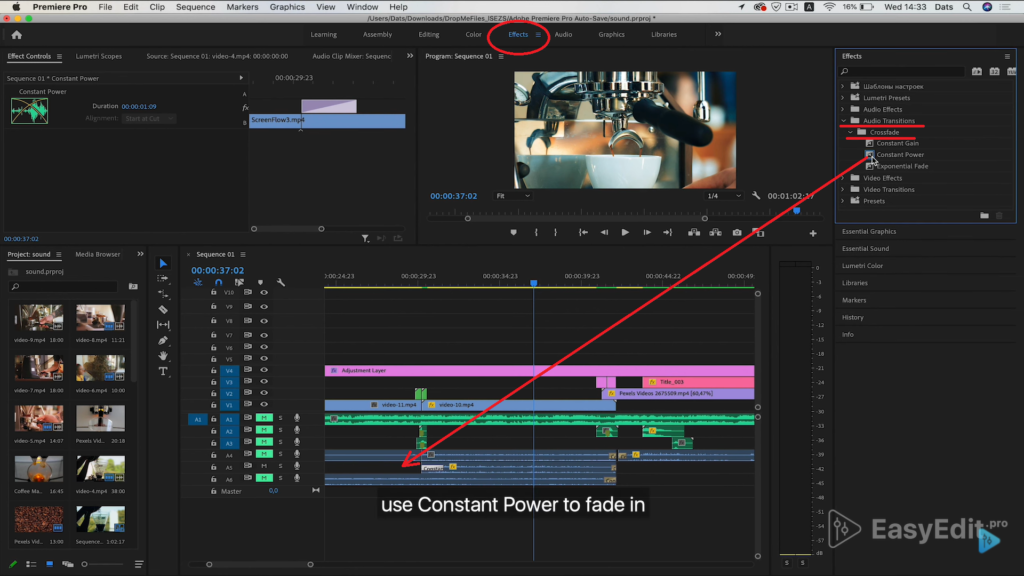Expand the Video Effects folder

tap(842, 178)
